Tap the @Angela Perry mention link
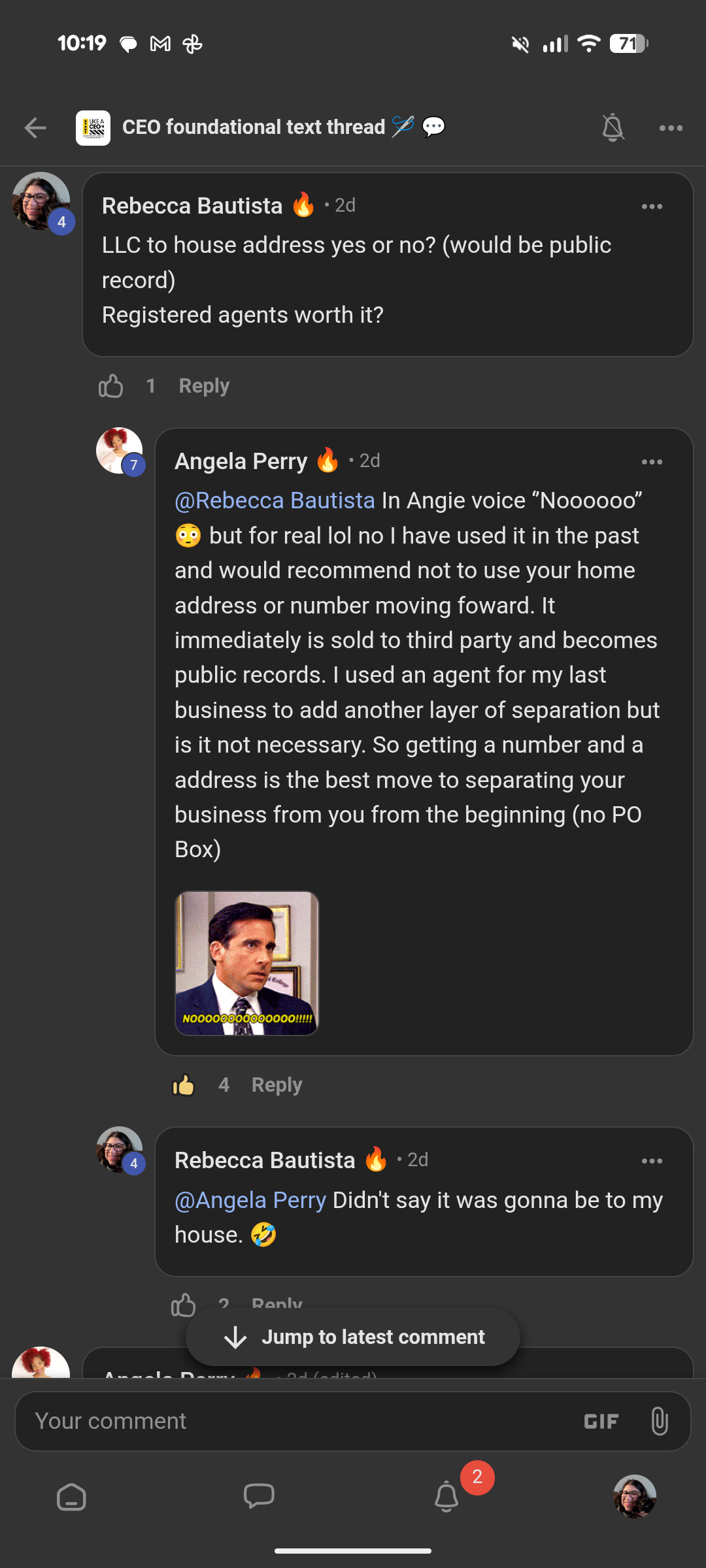 (250, 1200)
